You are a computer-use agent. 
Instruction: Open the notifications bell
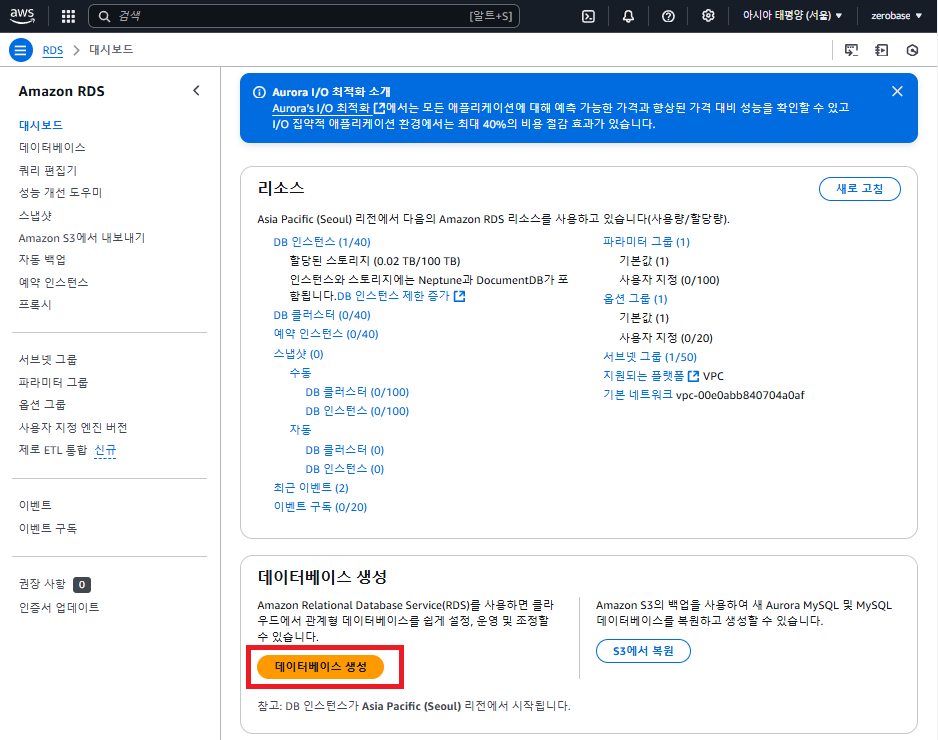pos(628,16)
